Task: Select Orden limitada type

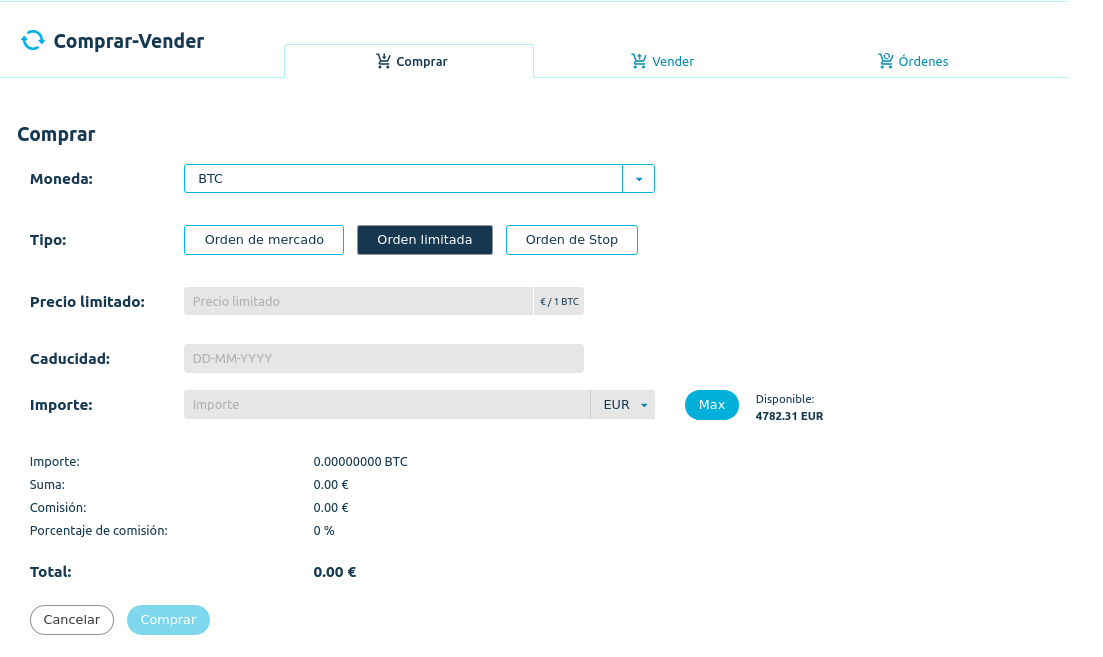Action: pyautogui.click(x=425, y=240)
